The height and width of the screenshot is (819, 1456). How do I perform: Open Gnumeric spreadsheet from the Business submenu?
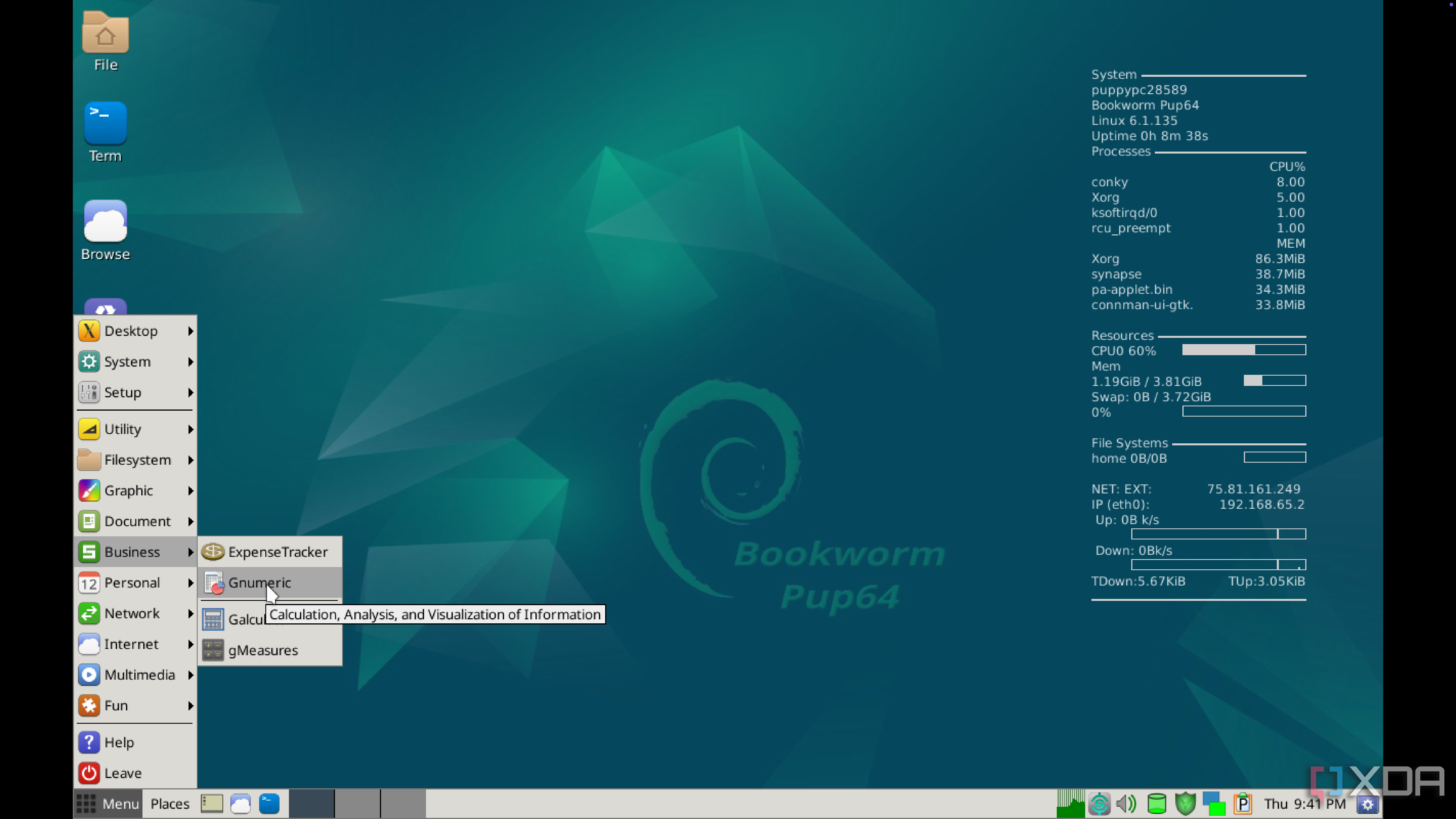[270, 582]
